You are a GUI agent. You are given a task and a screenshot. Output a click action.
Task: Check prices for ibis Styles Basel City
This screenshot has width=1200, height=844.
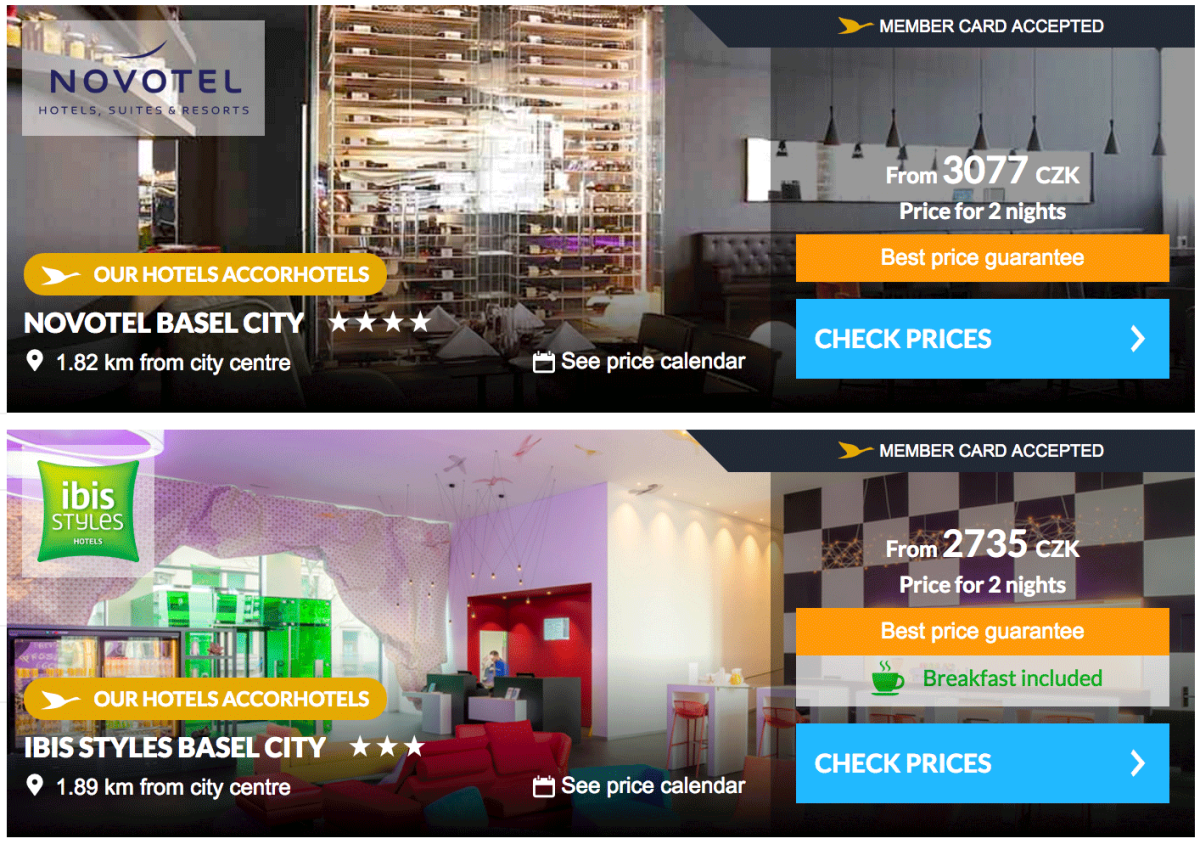(982, 764)
